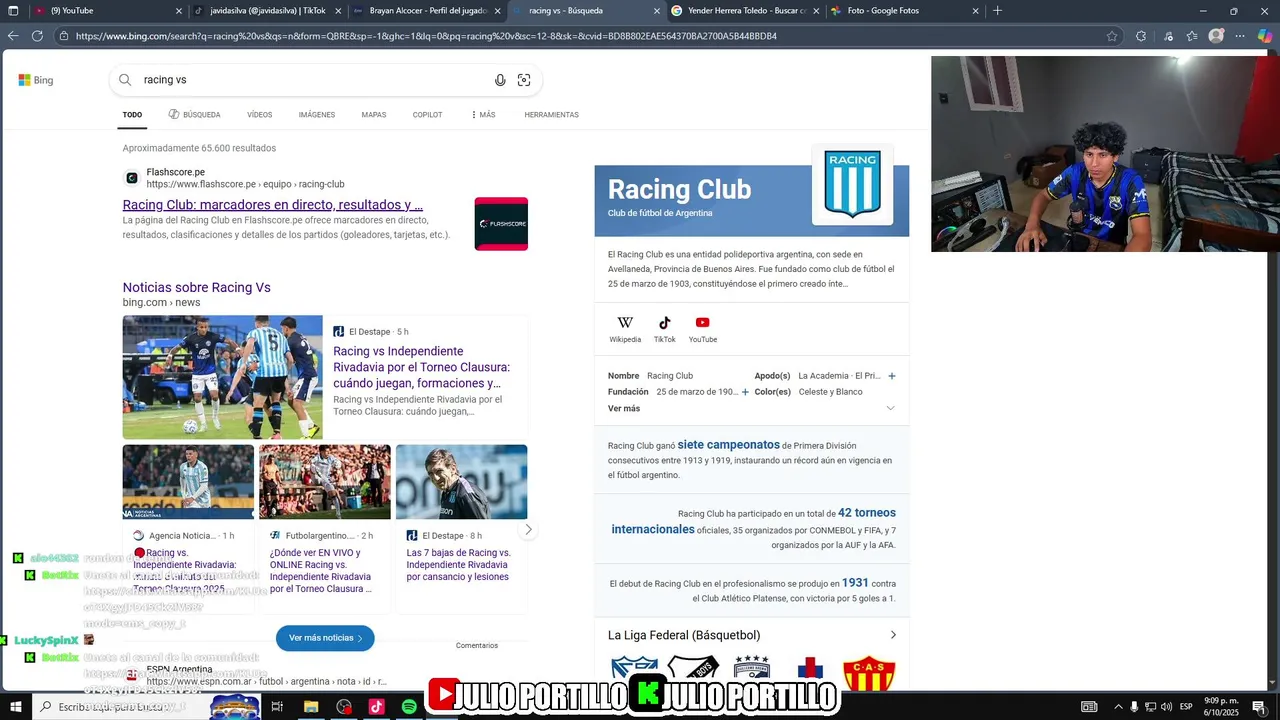Click Comentarios link
The height and width of the screenshot is (720, 1280).
tap(477, 646)
